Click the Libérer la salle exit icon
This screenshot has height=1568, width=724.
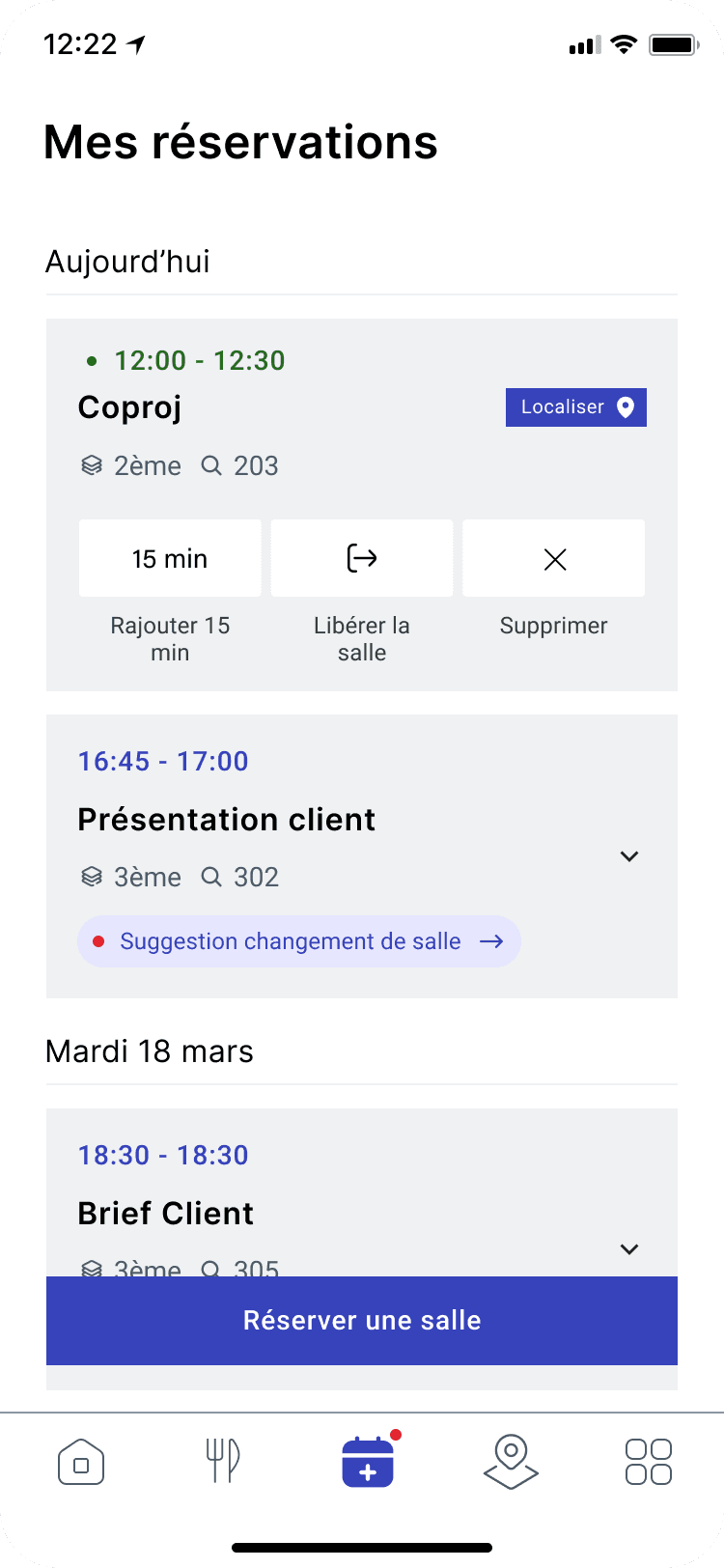(x=362, y=558)
